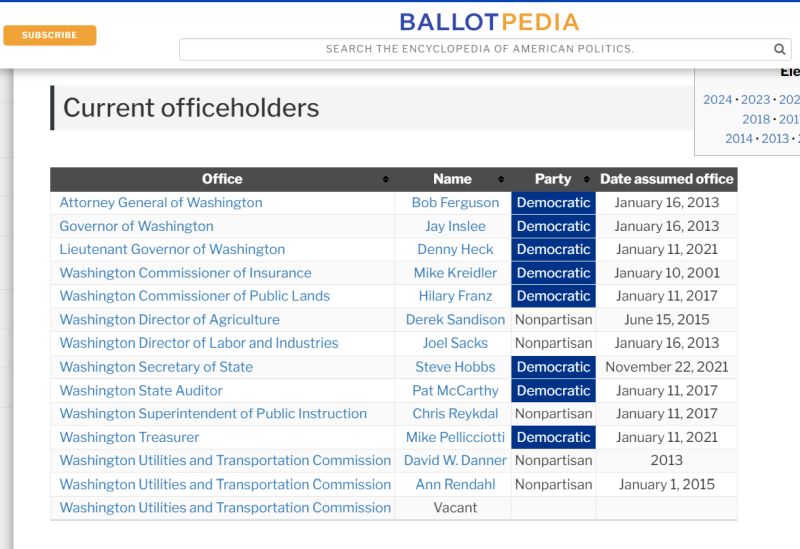This screenshot has height=549, width=800.
Task: Open Pat McCarthy's profile
Action: coord(455,390)
